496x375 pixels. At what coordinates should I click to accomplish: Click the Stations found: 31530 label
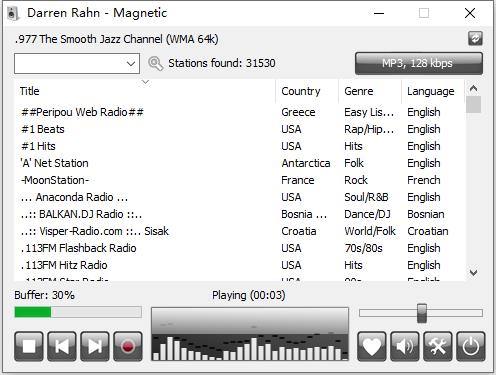(x=222, y=63)
